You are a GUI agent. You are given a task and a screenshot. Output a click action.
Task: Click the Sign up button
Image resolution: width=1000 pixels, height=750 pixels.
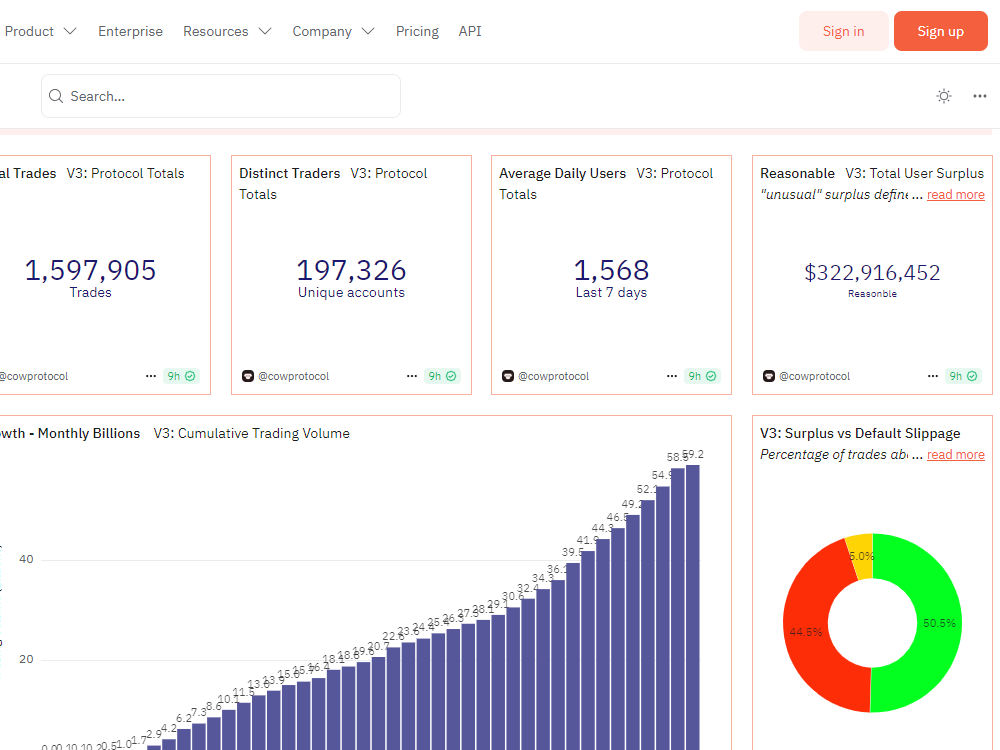[941, 31]
